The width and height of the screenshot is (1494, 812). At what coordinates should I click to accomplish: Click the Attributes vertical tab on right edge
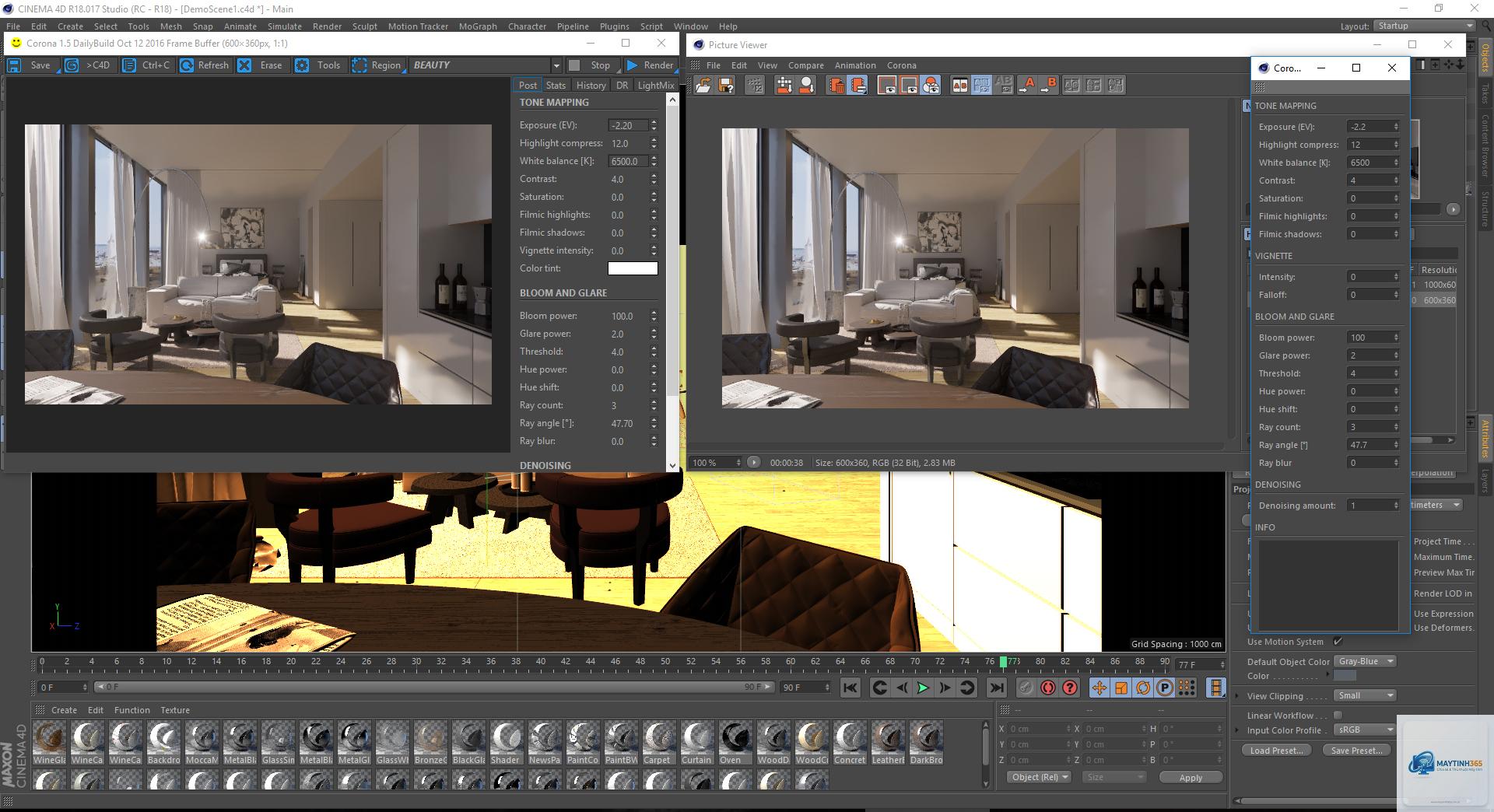[x=1485, y=439]
